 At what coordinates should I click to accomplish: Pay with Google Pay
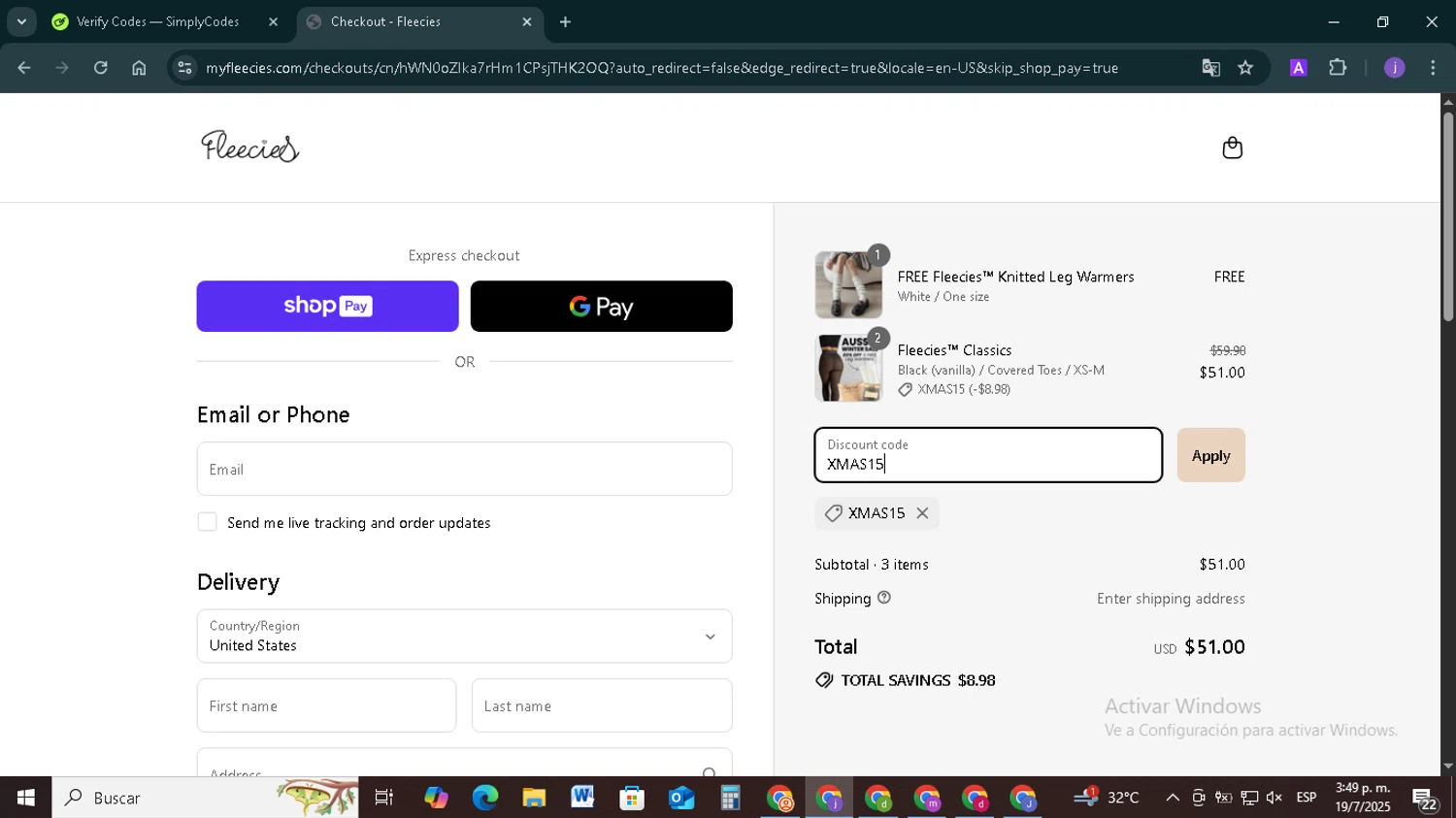tap(601, 307)
